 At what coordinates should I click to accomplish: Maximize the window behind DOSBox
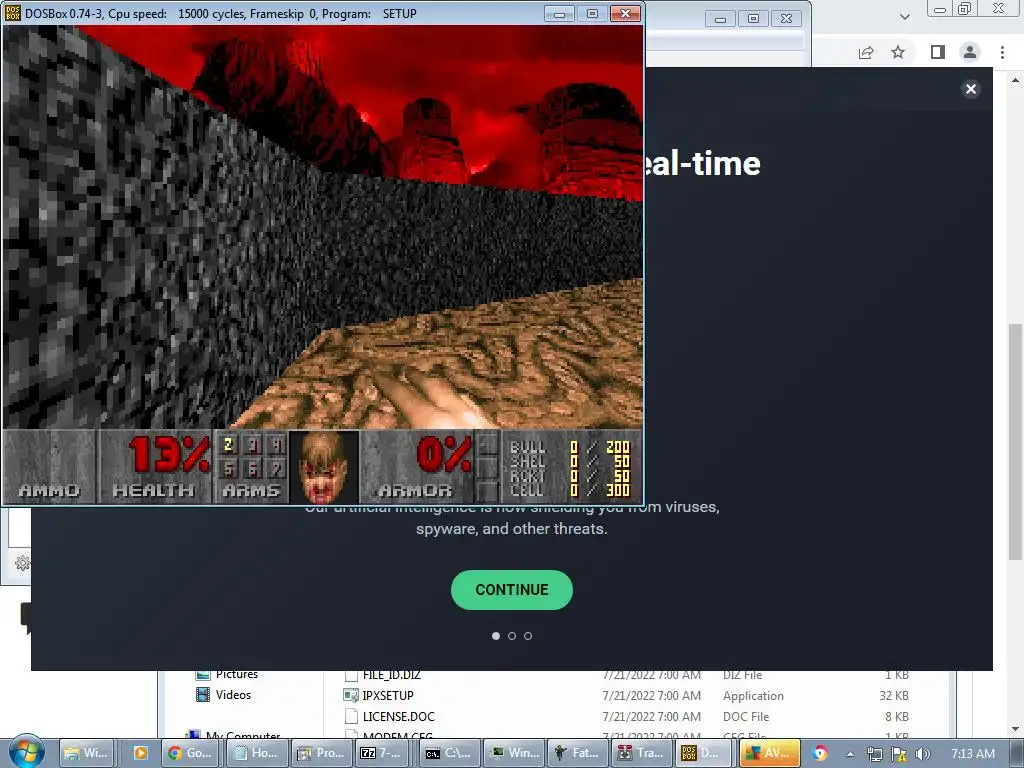click(753, 19)
